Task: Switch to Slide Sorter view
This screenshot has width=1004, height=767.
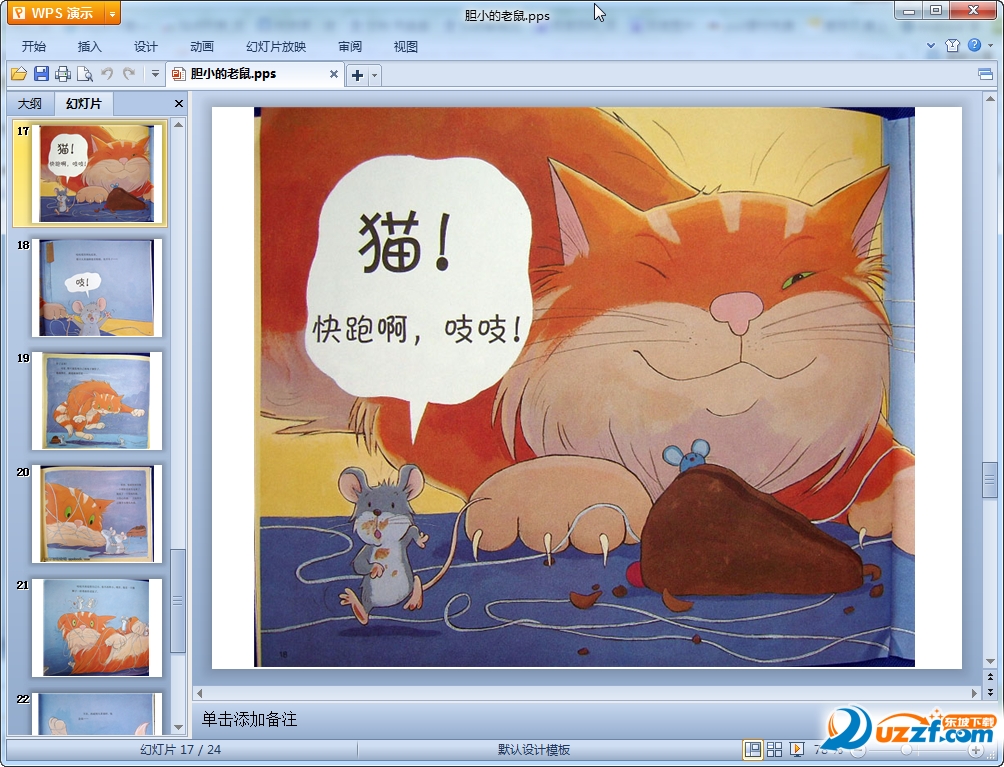Action: 774,749
